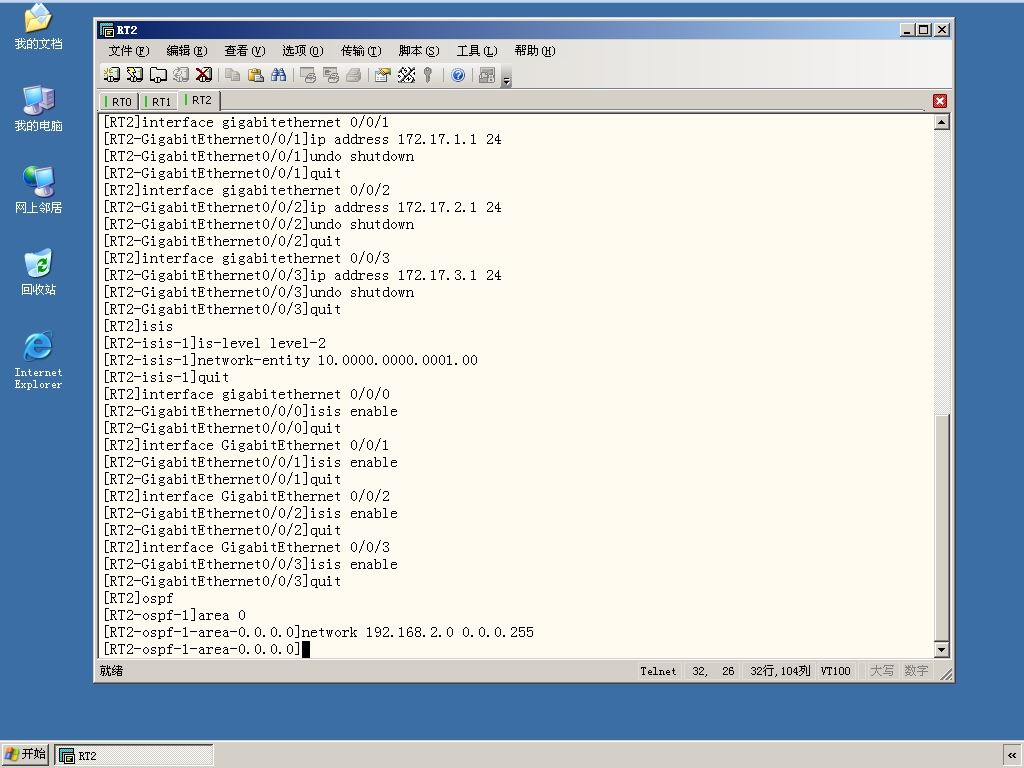1024x768 pixels.
Task: Click the '[RT2]ospf' line
Action: tap(138, 598)
